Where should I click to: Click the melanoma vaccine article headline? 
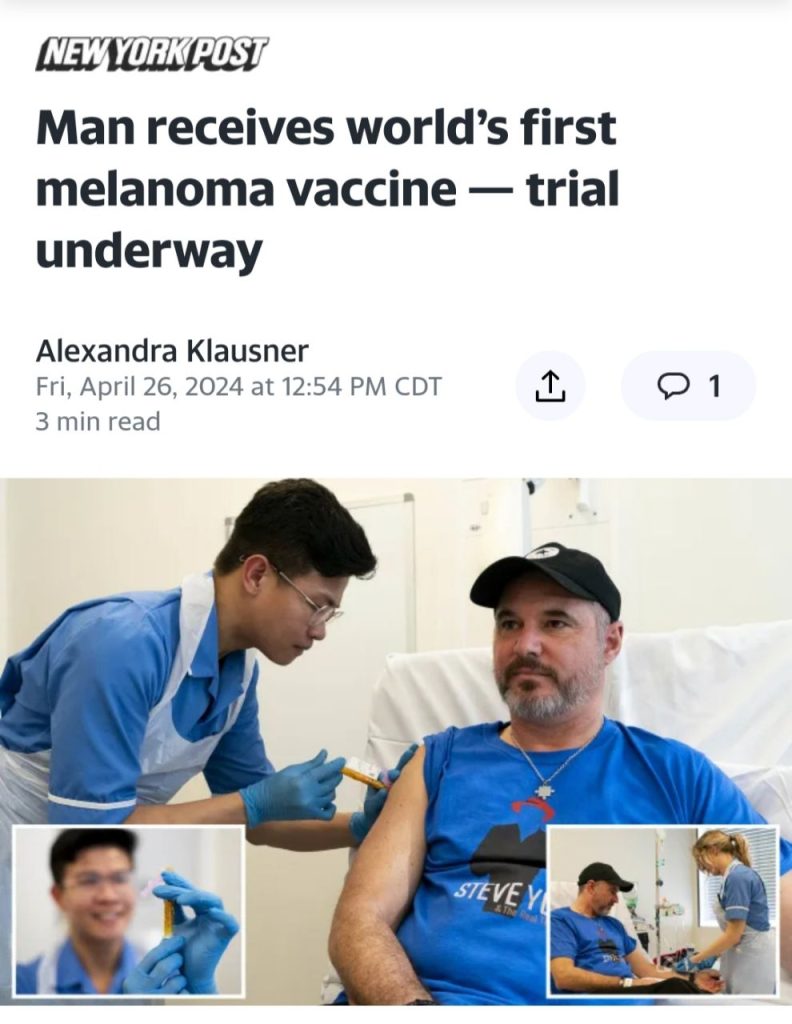[326, 189]
